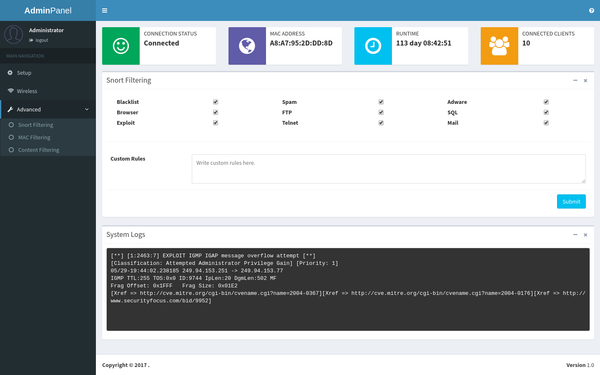The image size is (600, 375).
Task: Click the green Connection Status smiley icon
Action: coord(121,46)
